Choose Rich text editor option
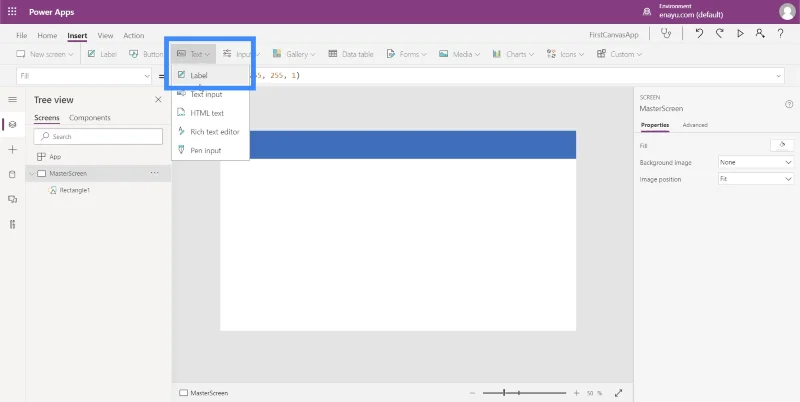Image resolution: width=800 pixels, height=402 pixels. tap(210, 132)
